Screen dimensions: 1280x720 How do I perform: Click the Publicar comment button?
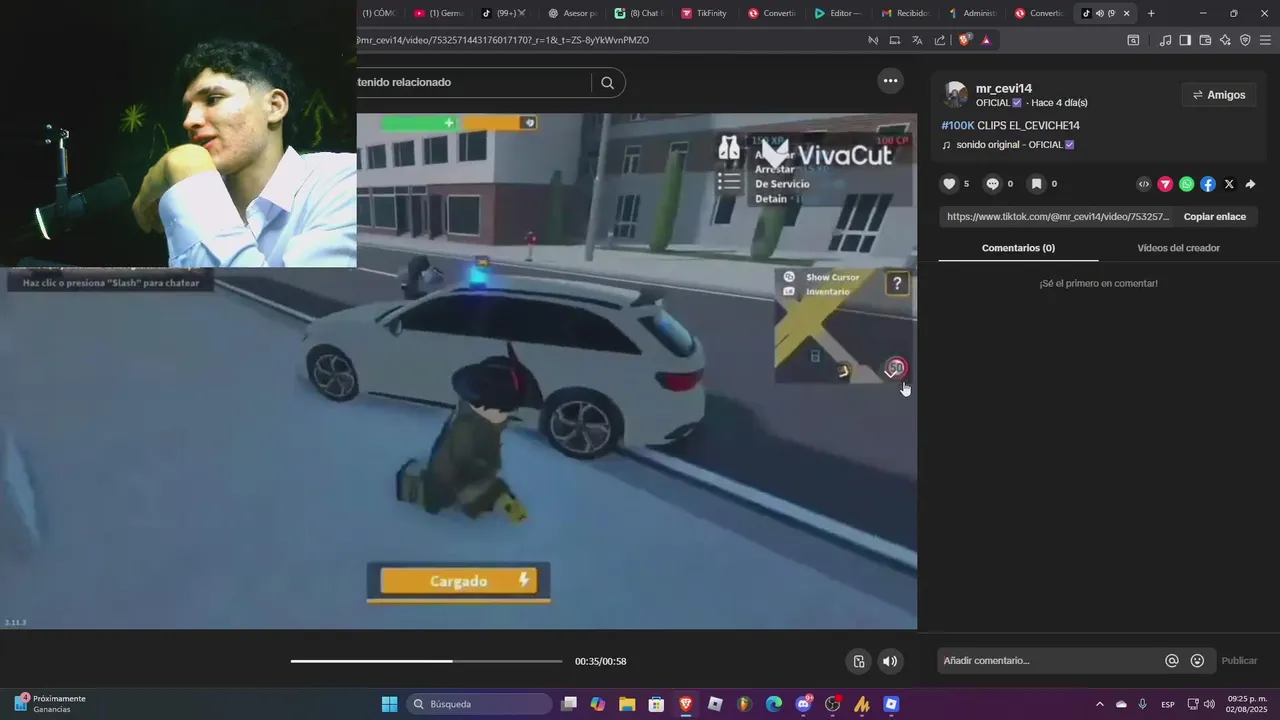1239,661
